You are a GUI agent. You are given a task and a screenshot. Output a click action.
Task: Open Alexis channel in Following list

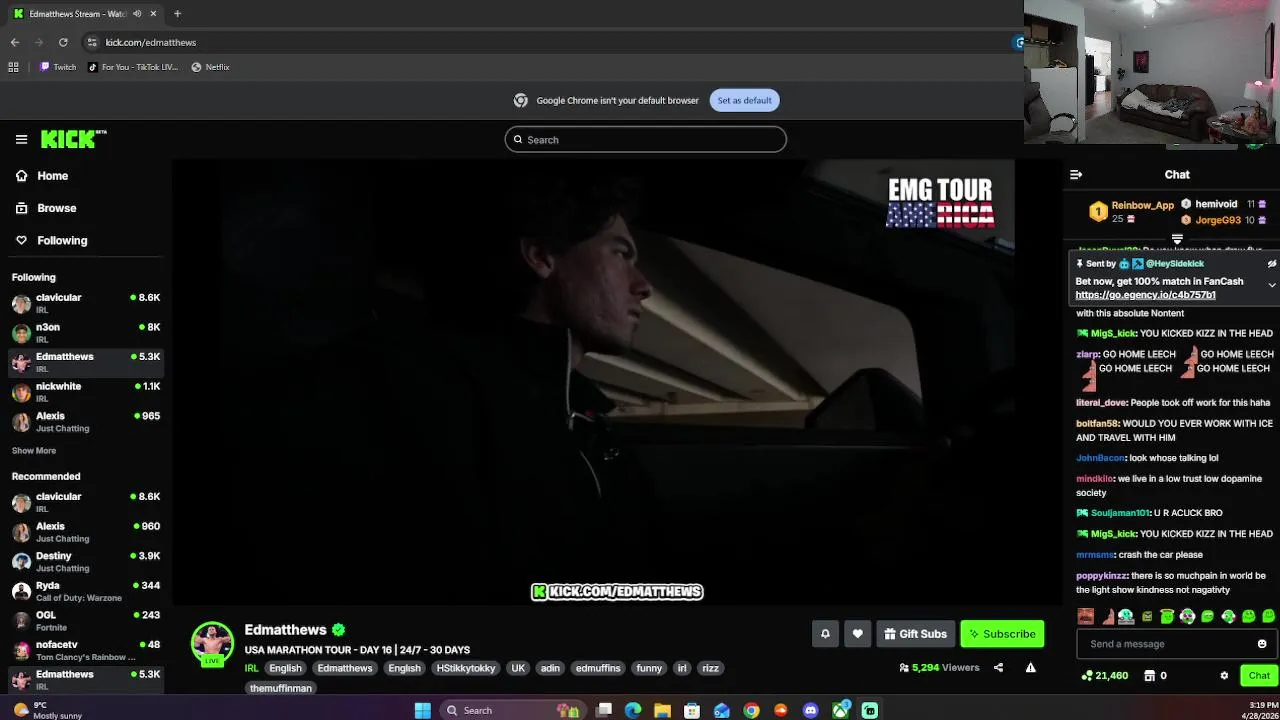(86, 421)
